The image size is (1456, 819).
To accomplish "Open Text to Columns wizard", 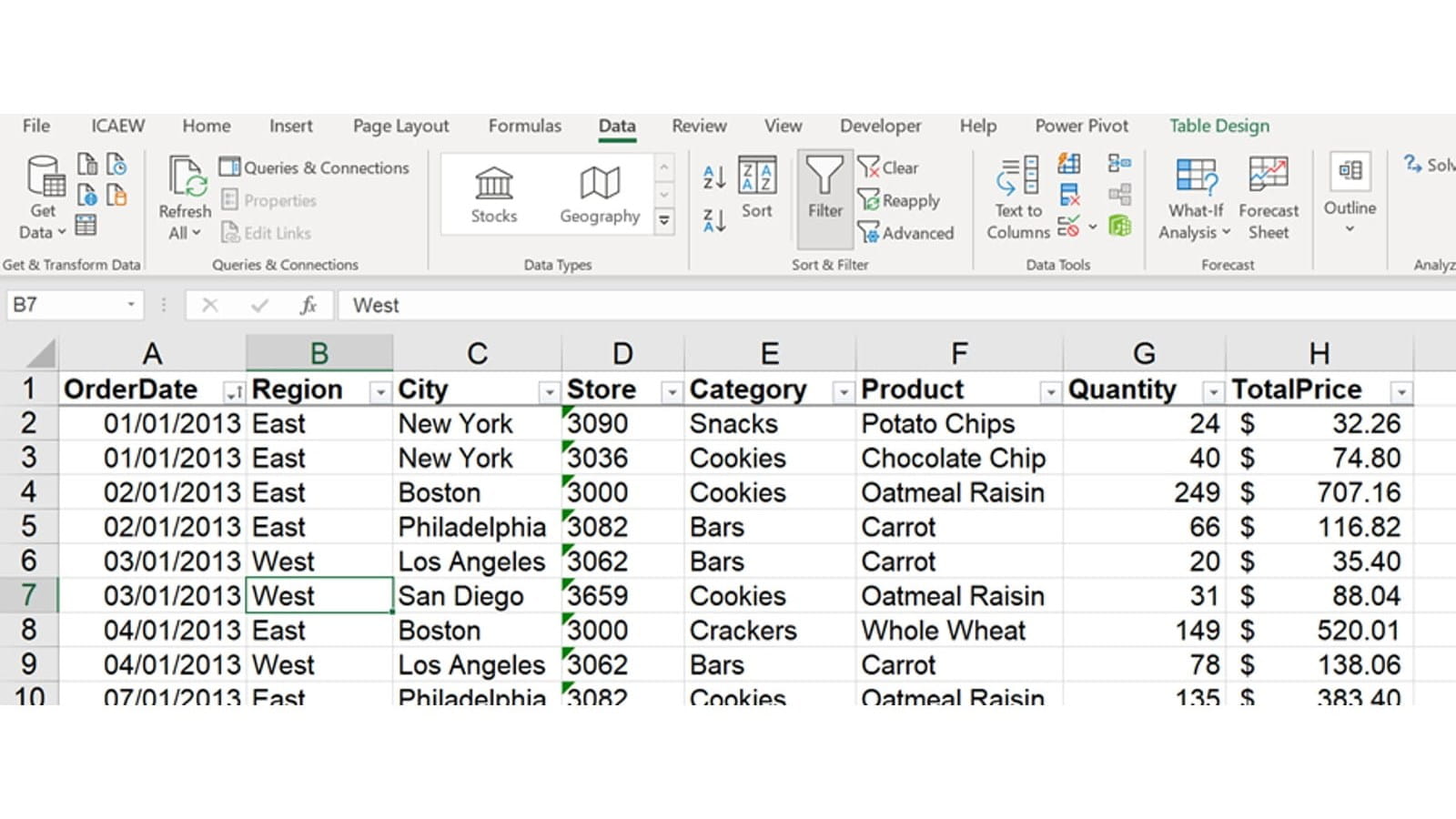I will tap(1017, 196).
